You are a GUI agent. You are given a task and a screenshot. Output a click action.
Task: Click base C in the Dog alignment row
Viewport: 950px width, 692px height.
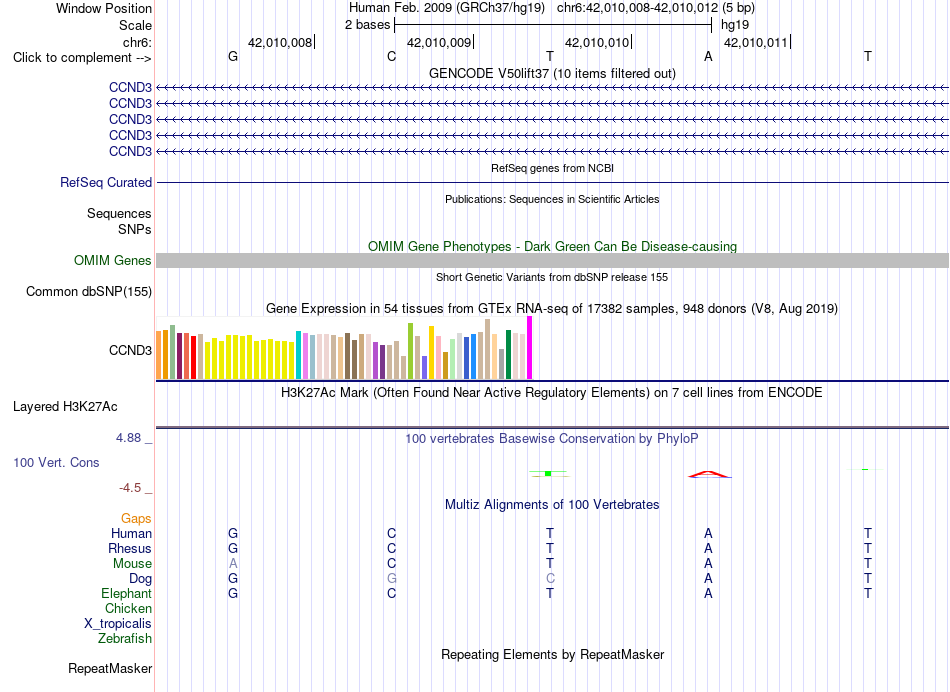(550, 578)
